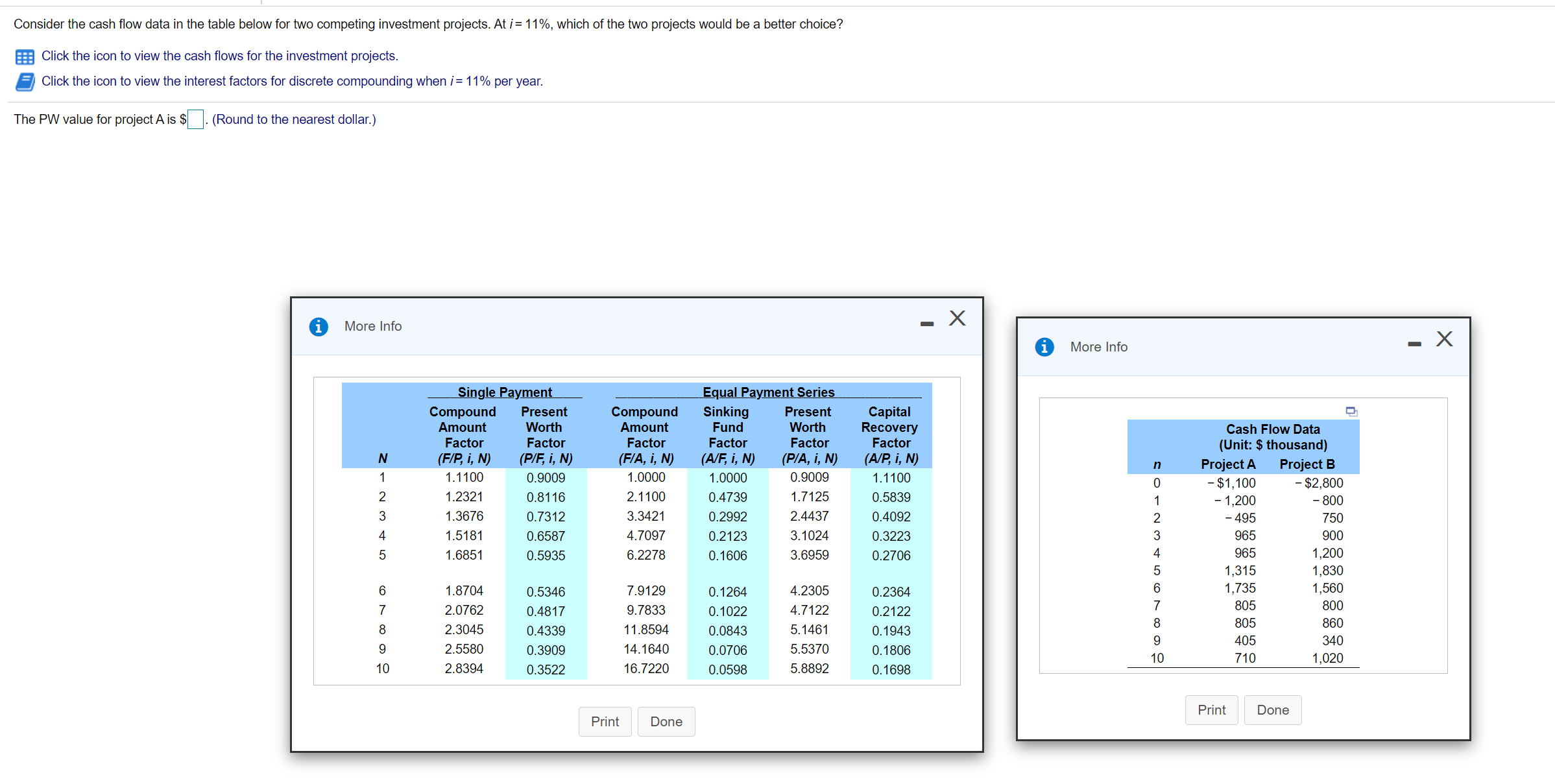Select the P/A factor value 5.8892

(810, 669)
